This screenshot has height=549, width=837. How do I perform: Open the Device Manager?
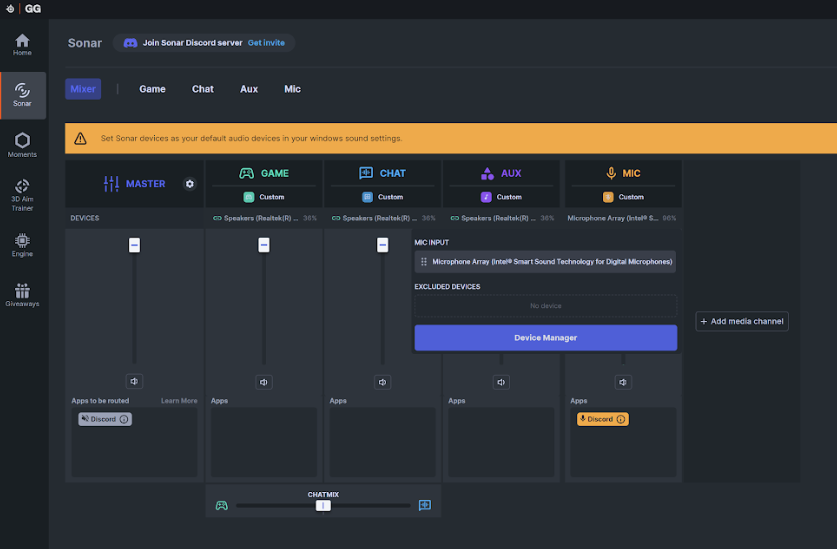coord(546,338)
